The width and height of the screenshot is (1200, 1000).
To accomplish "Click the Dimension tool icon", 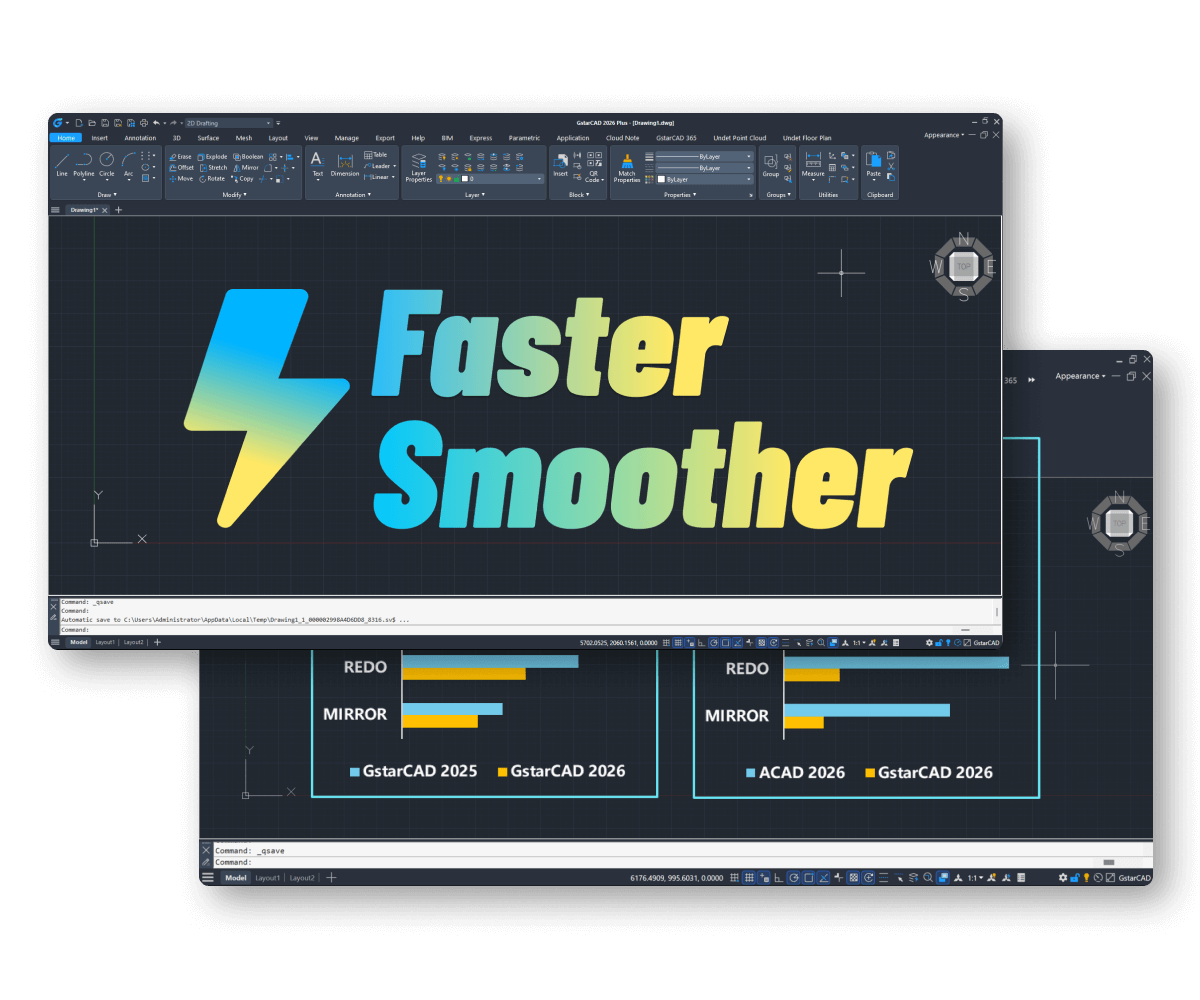I will coord(344,165).
